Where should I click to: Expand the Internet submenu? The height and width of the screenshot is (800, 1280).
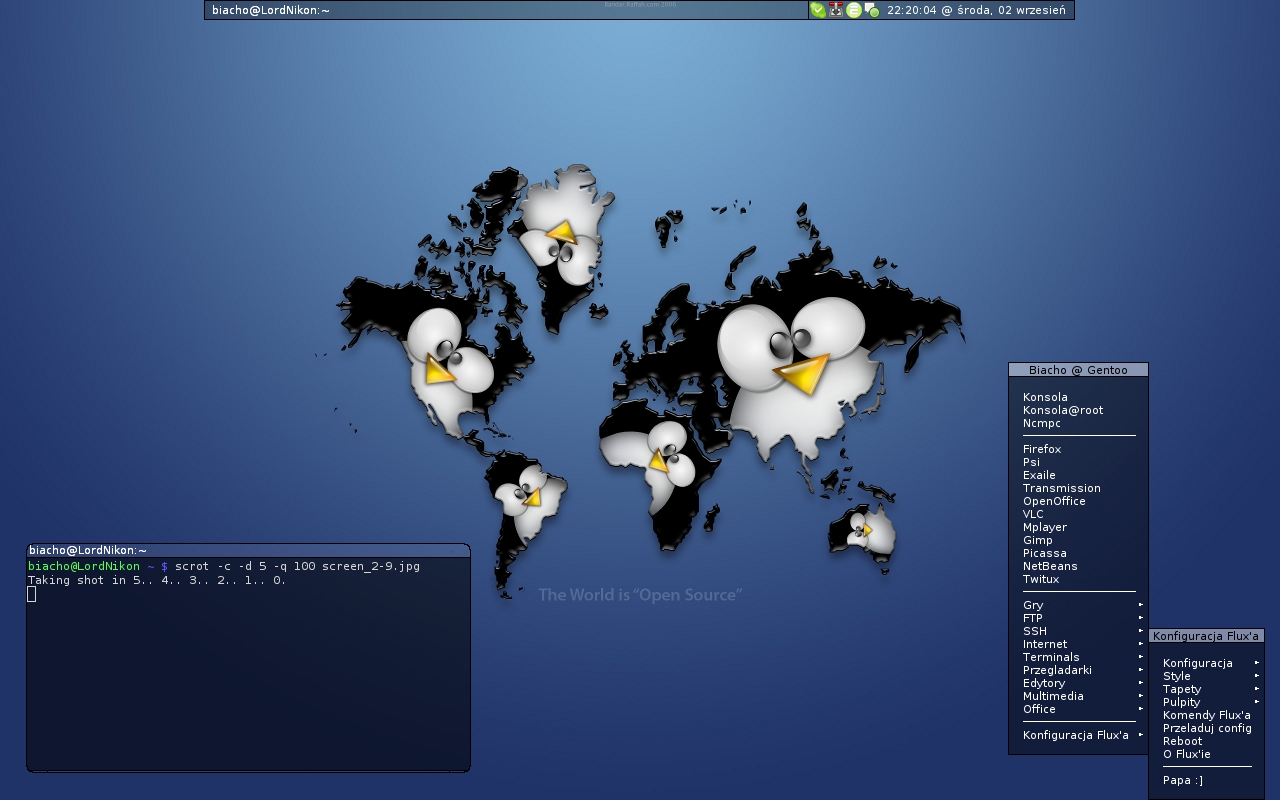tap(1078, 644)
